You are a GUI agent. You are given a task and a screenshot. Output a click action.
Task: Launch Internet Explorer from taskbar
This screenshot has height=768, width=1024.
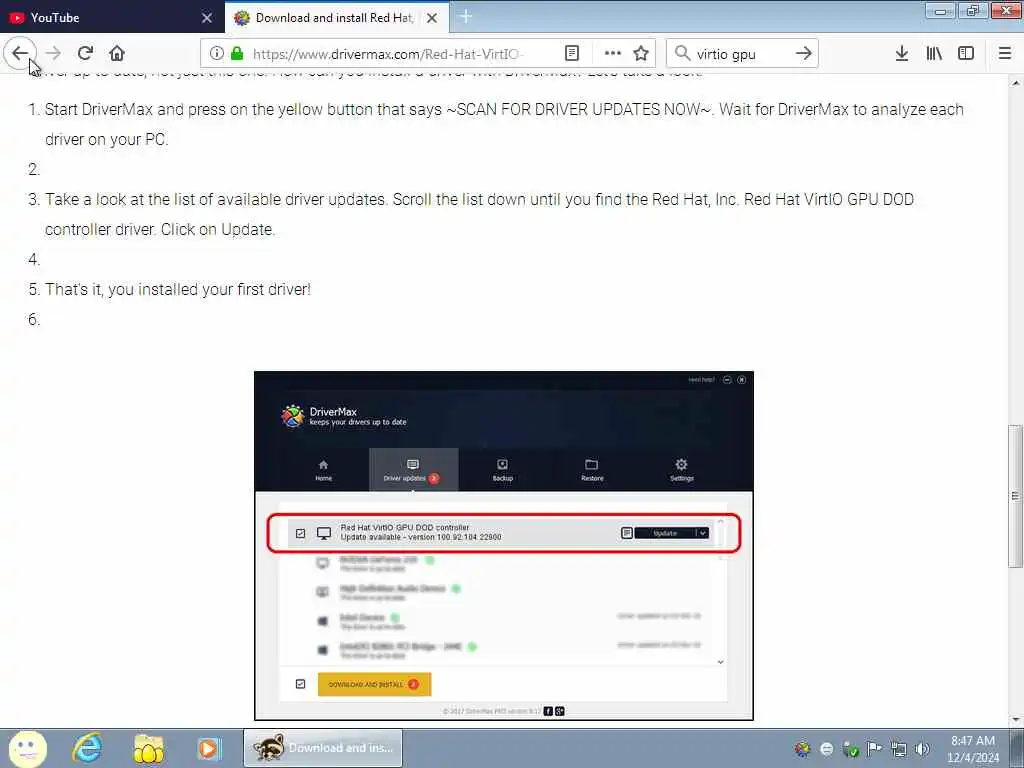tap(87, 748)
